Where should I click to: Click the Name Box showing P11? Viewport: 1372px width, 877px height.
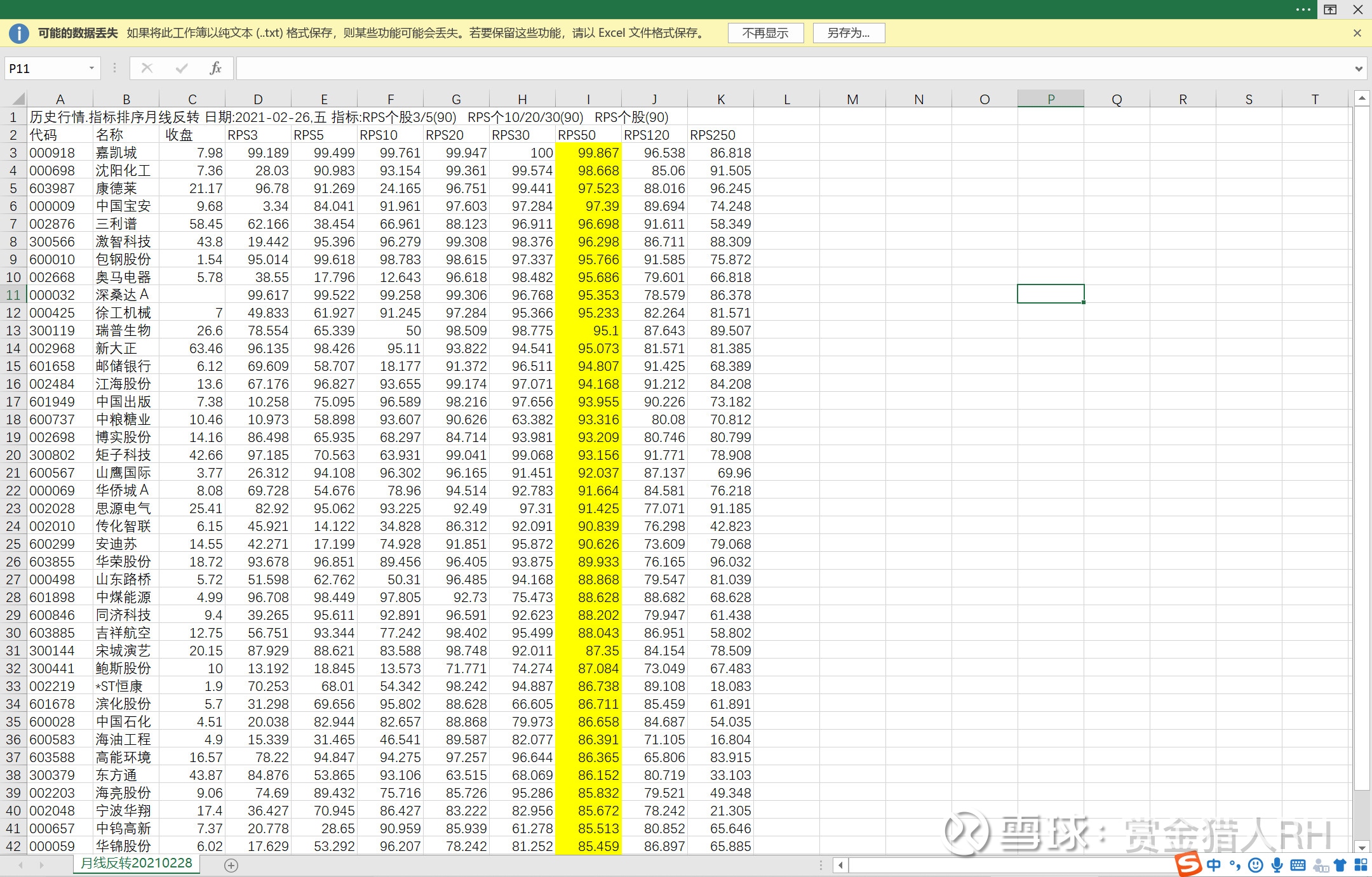[x=46, y=68]
